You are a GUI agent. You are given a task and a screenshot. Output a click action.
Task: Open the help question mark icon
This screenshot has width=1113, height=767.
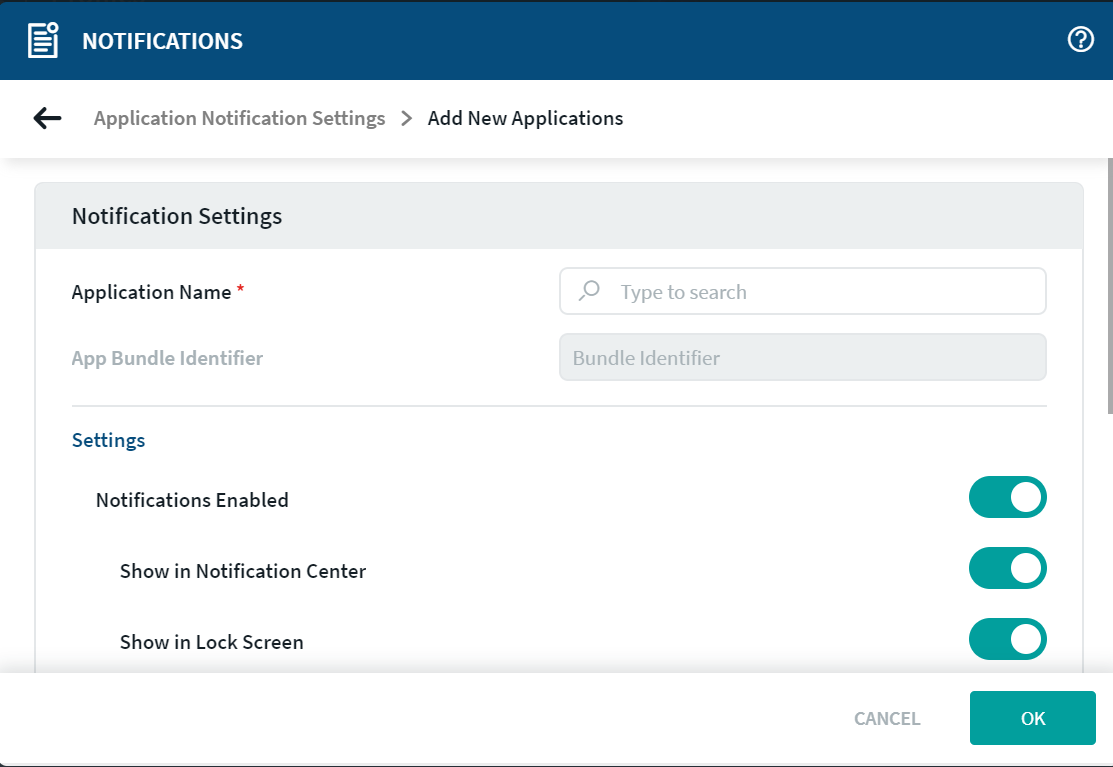pyautogui.click(x=1080, y=40)
